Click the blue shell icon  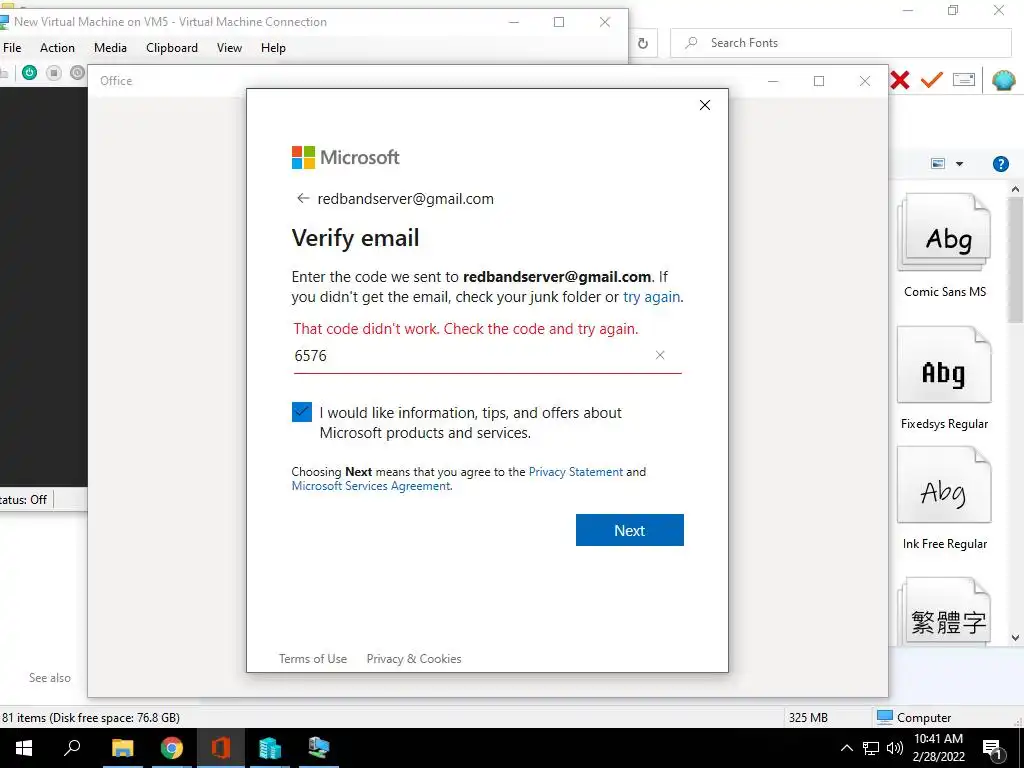coord(1004,80)
